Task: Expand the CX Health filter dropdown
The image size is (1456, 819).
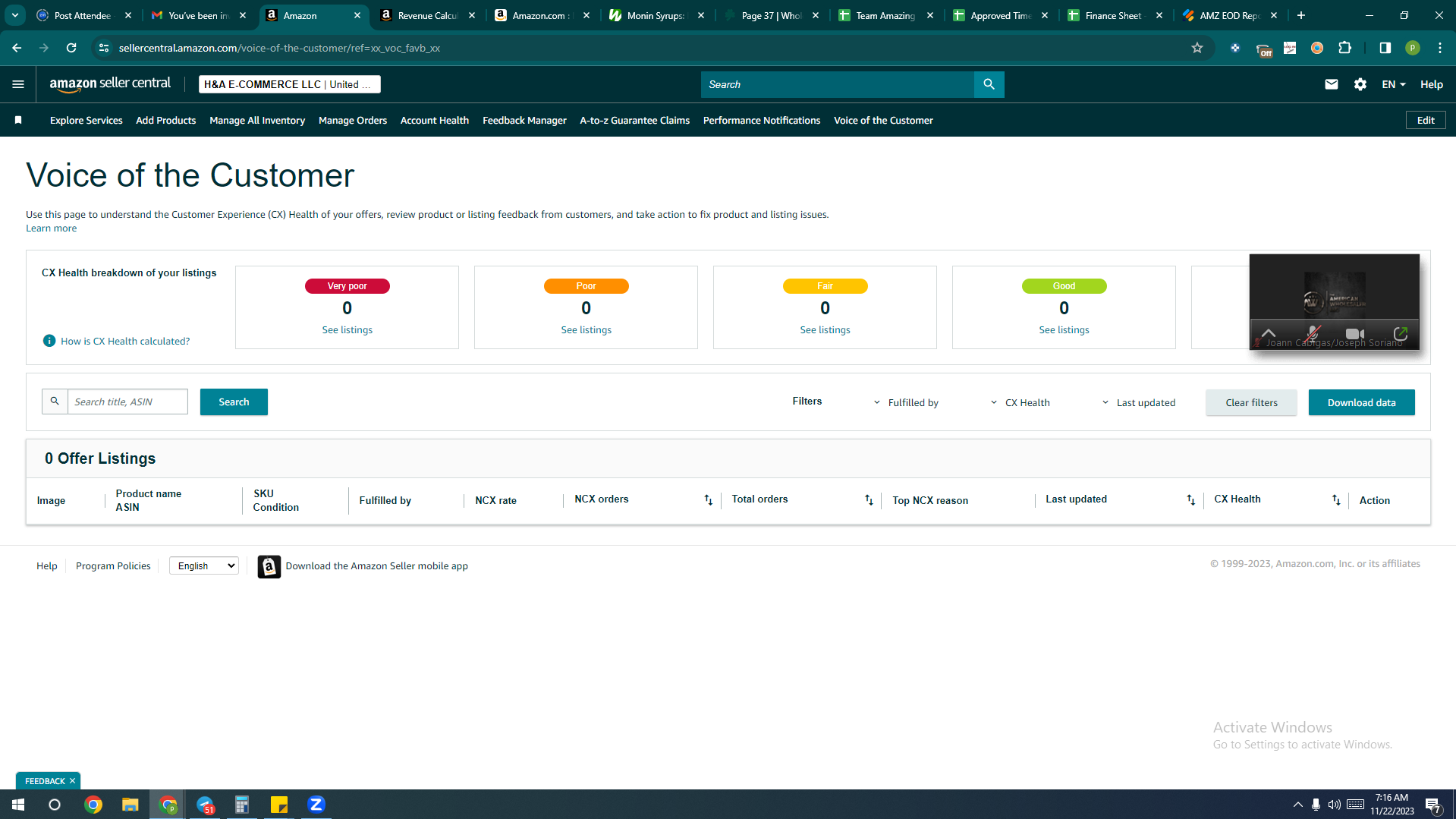Action: point(1020,402)
